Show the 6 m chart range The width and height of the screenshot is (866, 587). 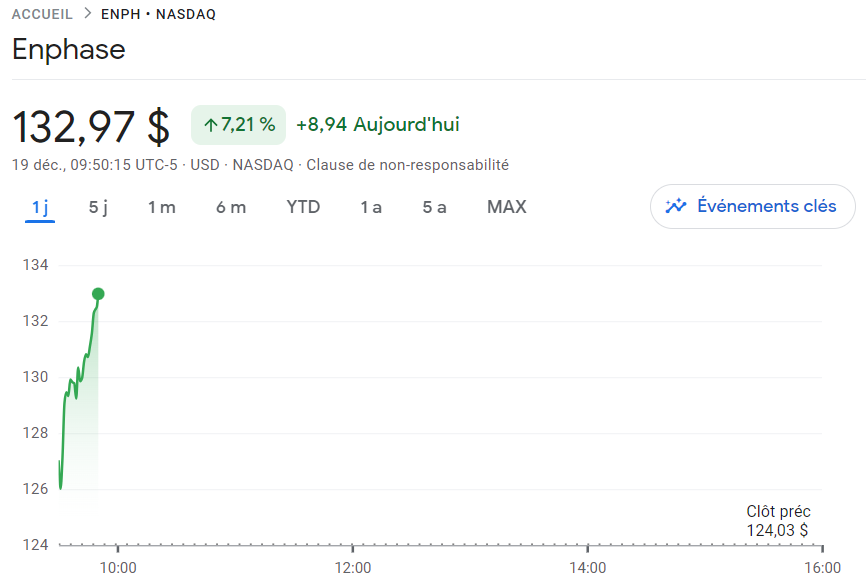pos(231,207)
